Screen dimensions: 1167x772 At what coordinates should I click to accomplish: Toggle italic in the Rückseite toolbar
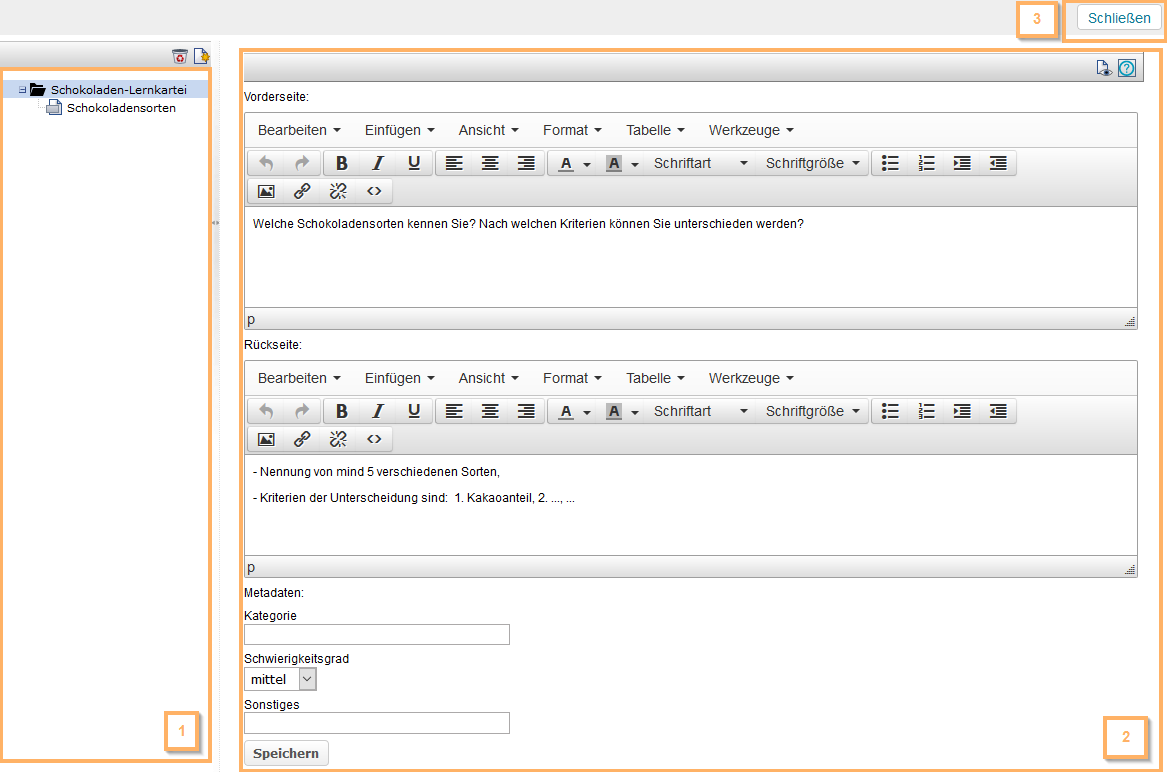click(x=378, y=411)
